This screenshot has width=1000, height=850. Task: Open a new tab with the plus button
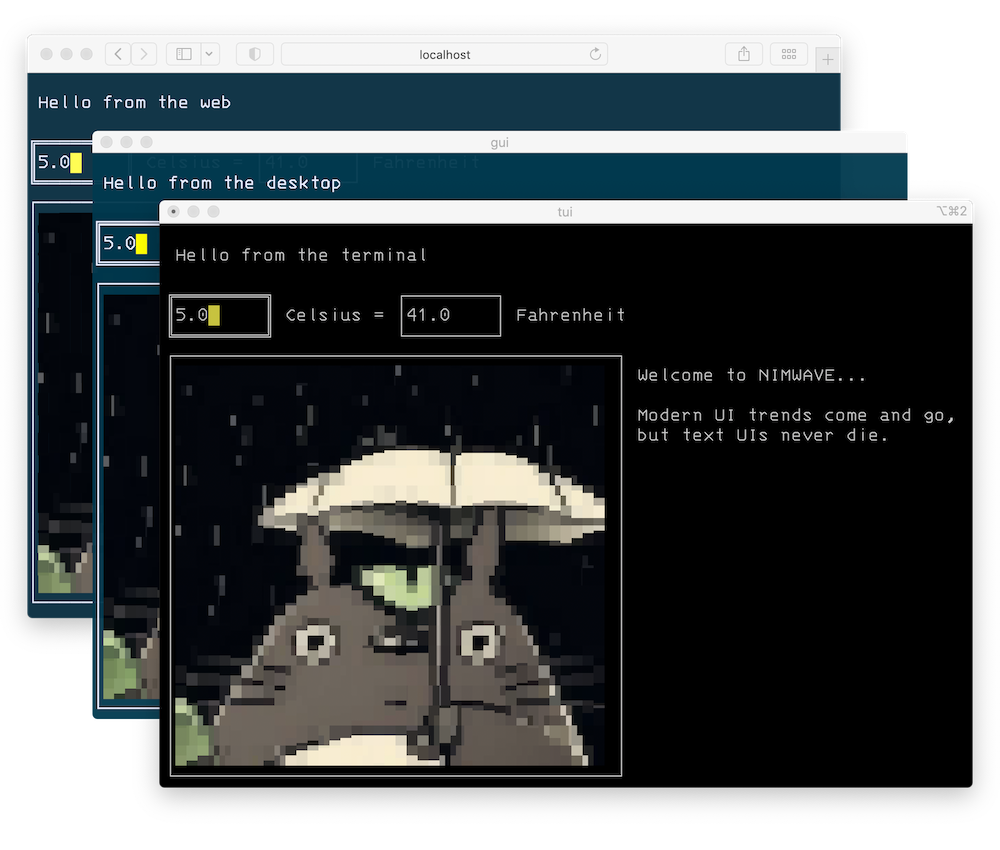tap(827, 60)
